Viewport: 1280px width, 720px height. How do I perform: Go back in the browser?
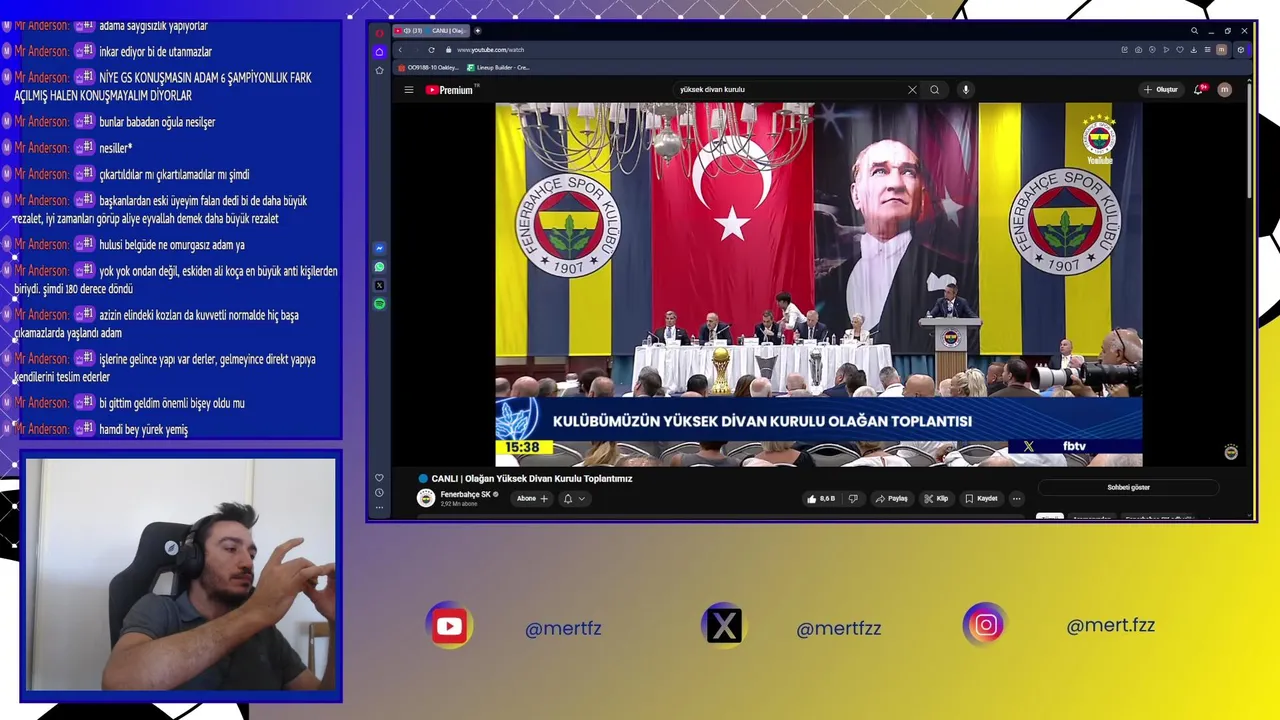[x=400, y=50]
